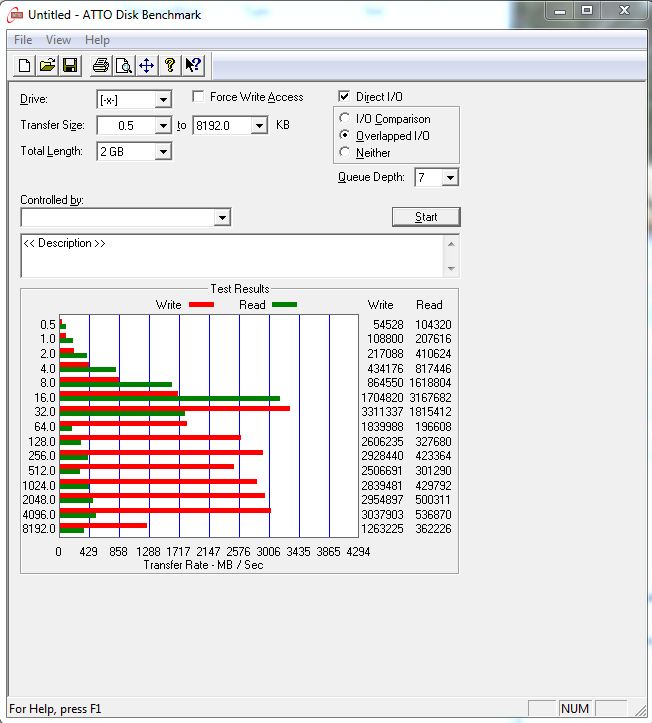The height and width of the screenshot is (723, 652).
Task: Click the 8192.0 row label in chart
Action: tap(39, 529)
